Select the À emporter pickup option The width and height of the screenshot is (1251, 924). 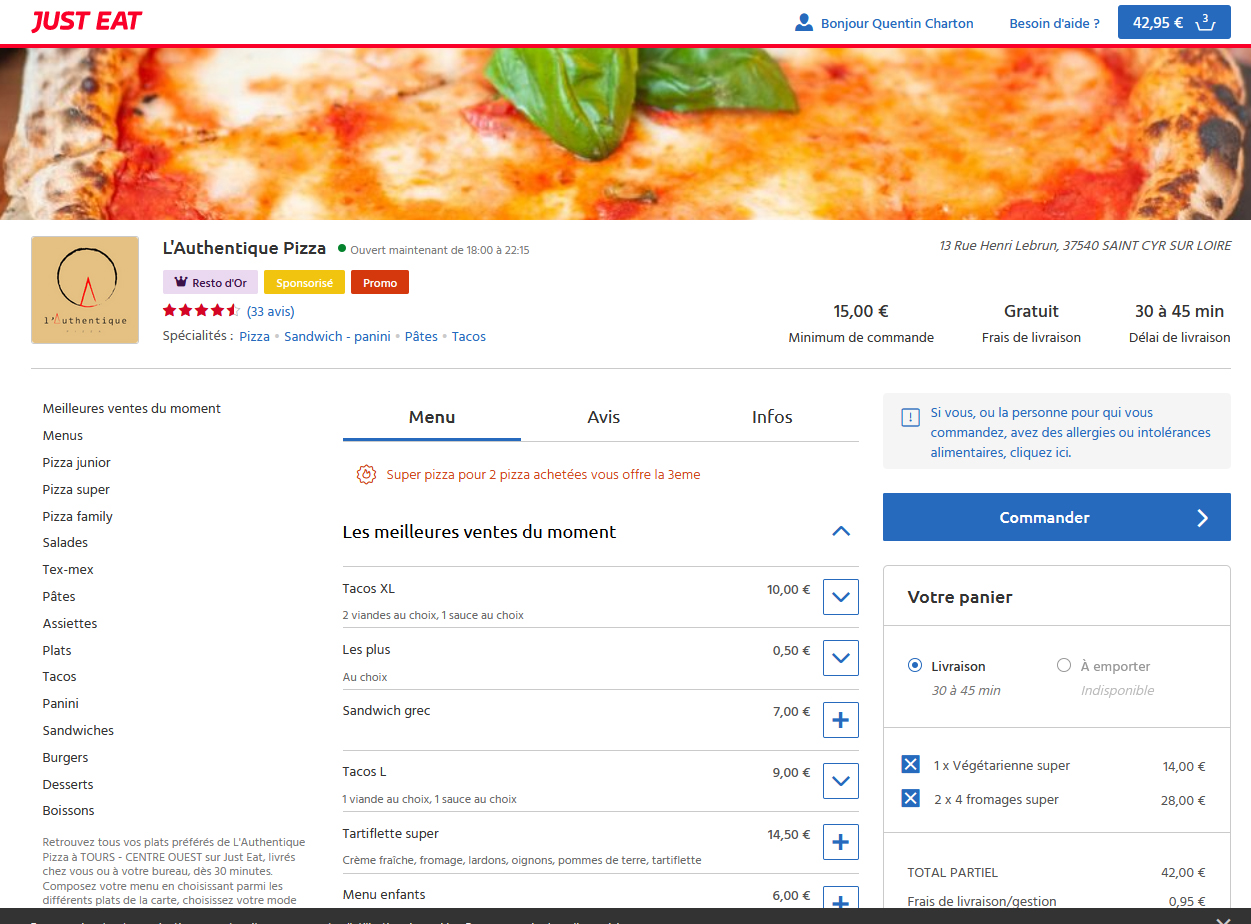click(x=1064, y=666)
